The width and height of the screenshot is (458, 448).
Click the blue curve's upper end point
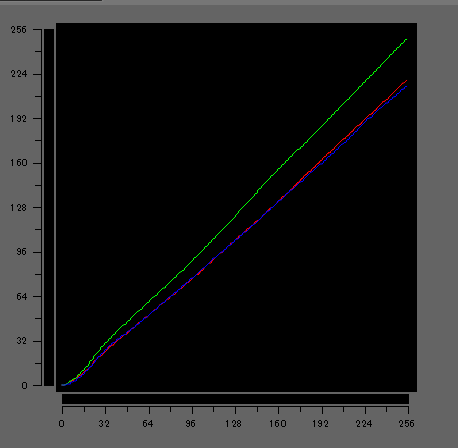406,87
